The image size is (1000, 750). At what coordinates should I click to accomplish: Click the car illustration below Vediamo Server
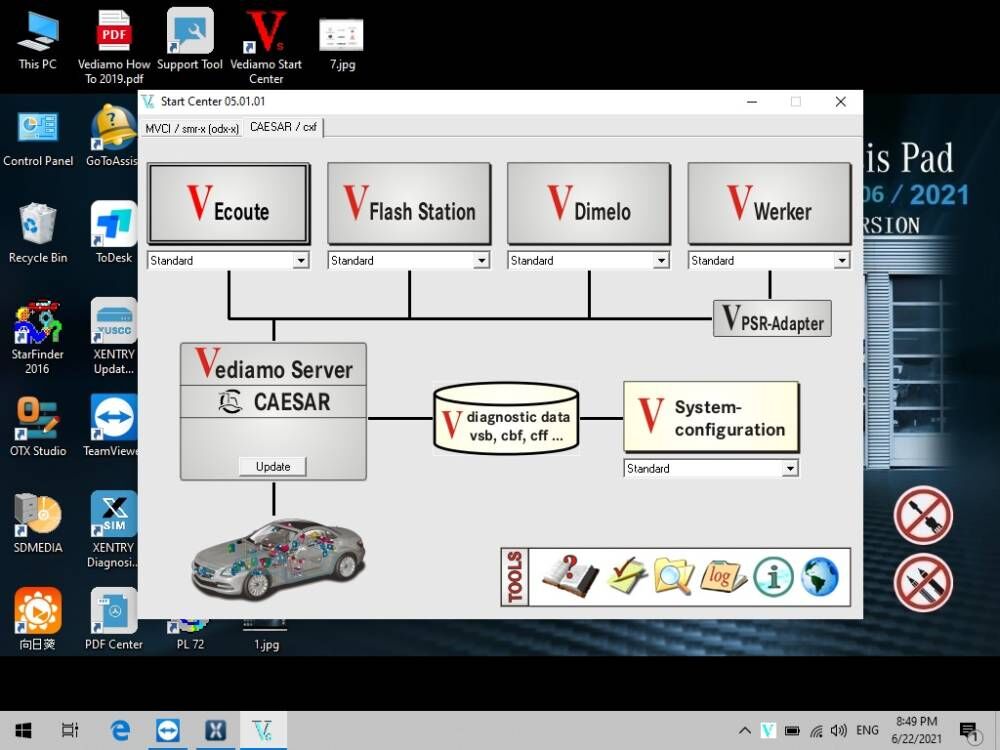pos(277,559)
